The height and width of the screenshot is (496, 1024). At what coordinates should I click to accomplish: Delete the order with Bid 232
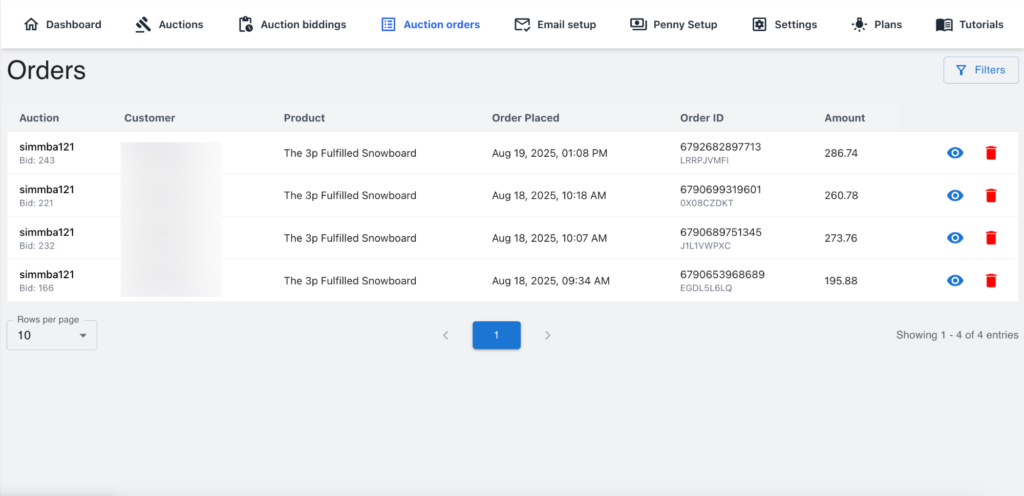(991, 238)
